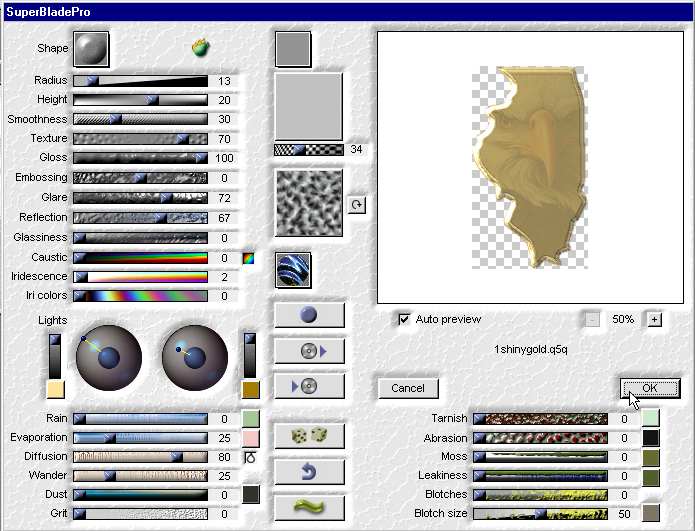Open the green Rain color swatch
Image resolution: width=695 pixels, height=531 pixels.
click(251, 419)
